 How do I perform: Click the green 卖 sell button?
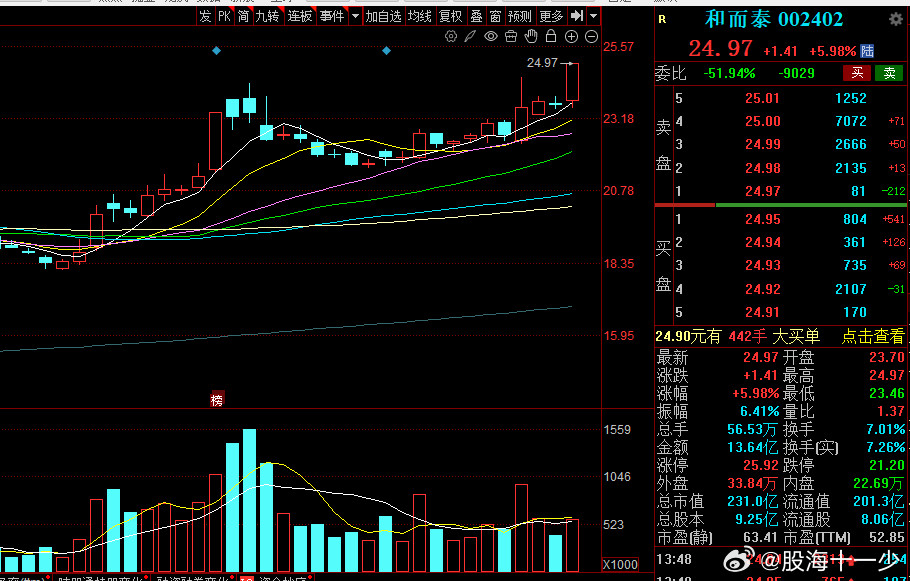889,73
